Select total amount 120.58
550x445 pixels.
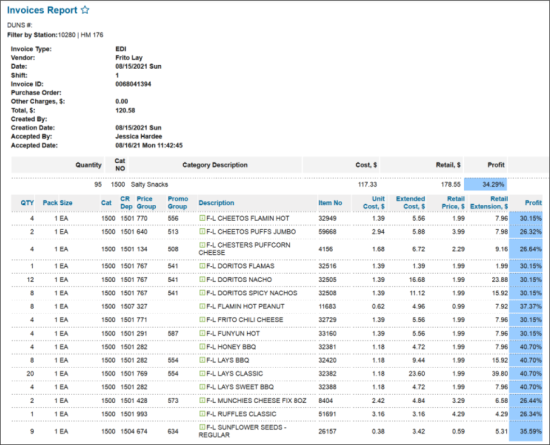point(125,110)
